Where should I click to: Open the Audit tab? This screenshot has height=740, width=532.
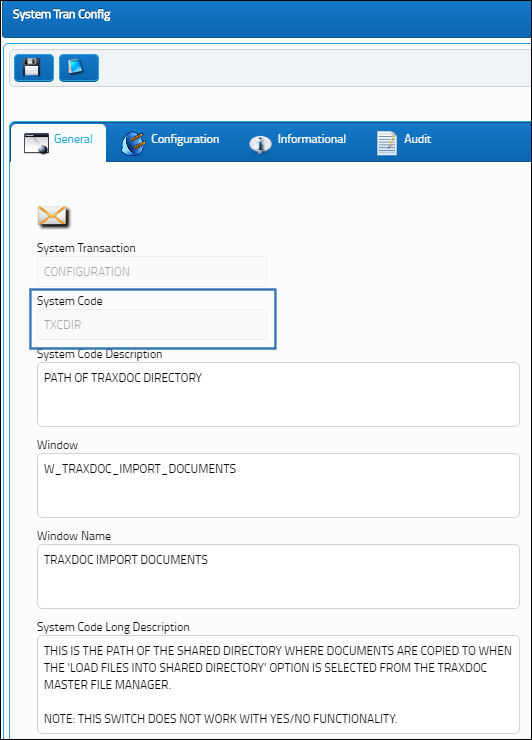(404, 142)
